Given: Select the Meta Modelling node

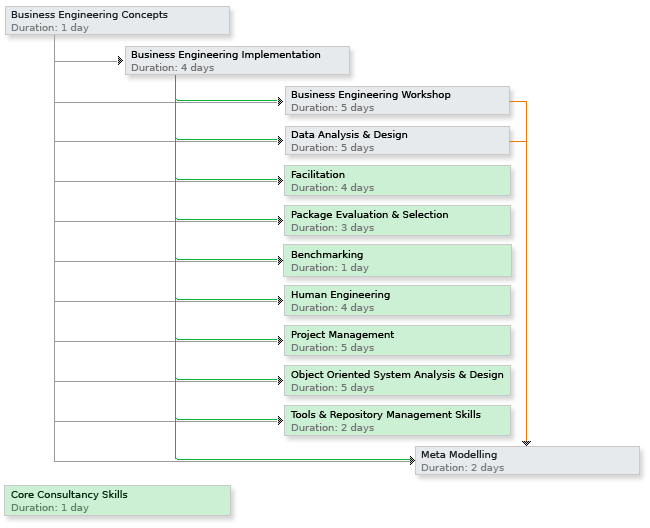Looking at the screenshot, I should coord(527,460).
